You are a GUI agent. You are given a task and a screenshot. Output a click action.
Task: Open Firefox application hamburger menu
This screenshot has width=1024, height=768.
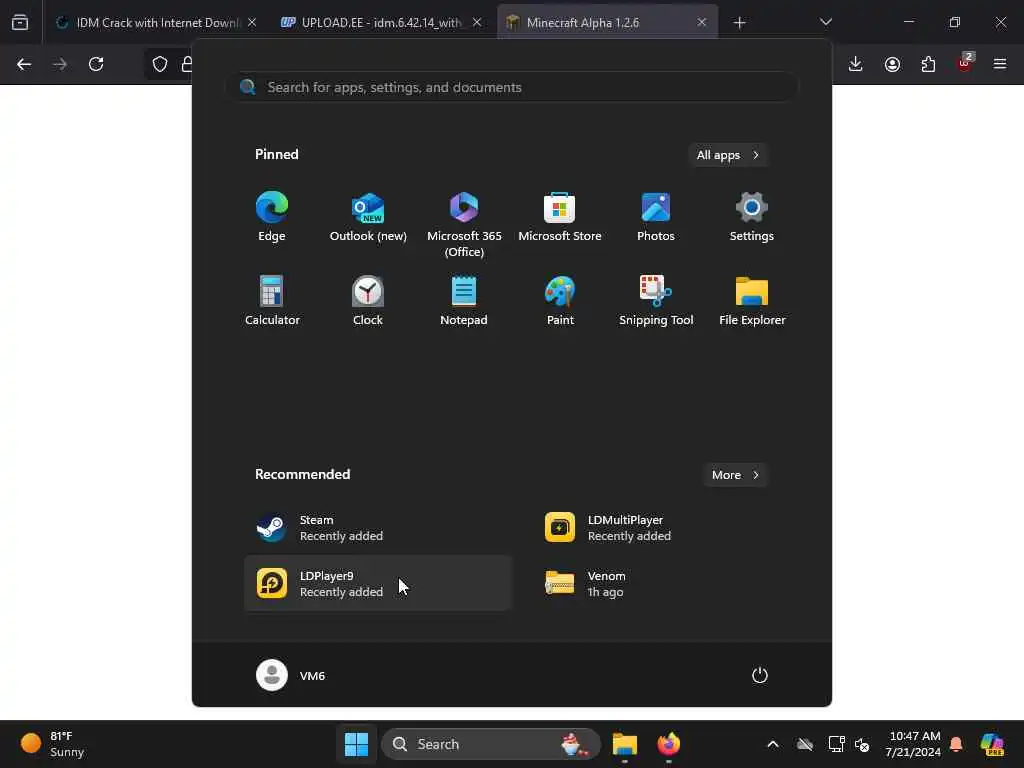(x=1000, y=64)
